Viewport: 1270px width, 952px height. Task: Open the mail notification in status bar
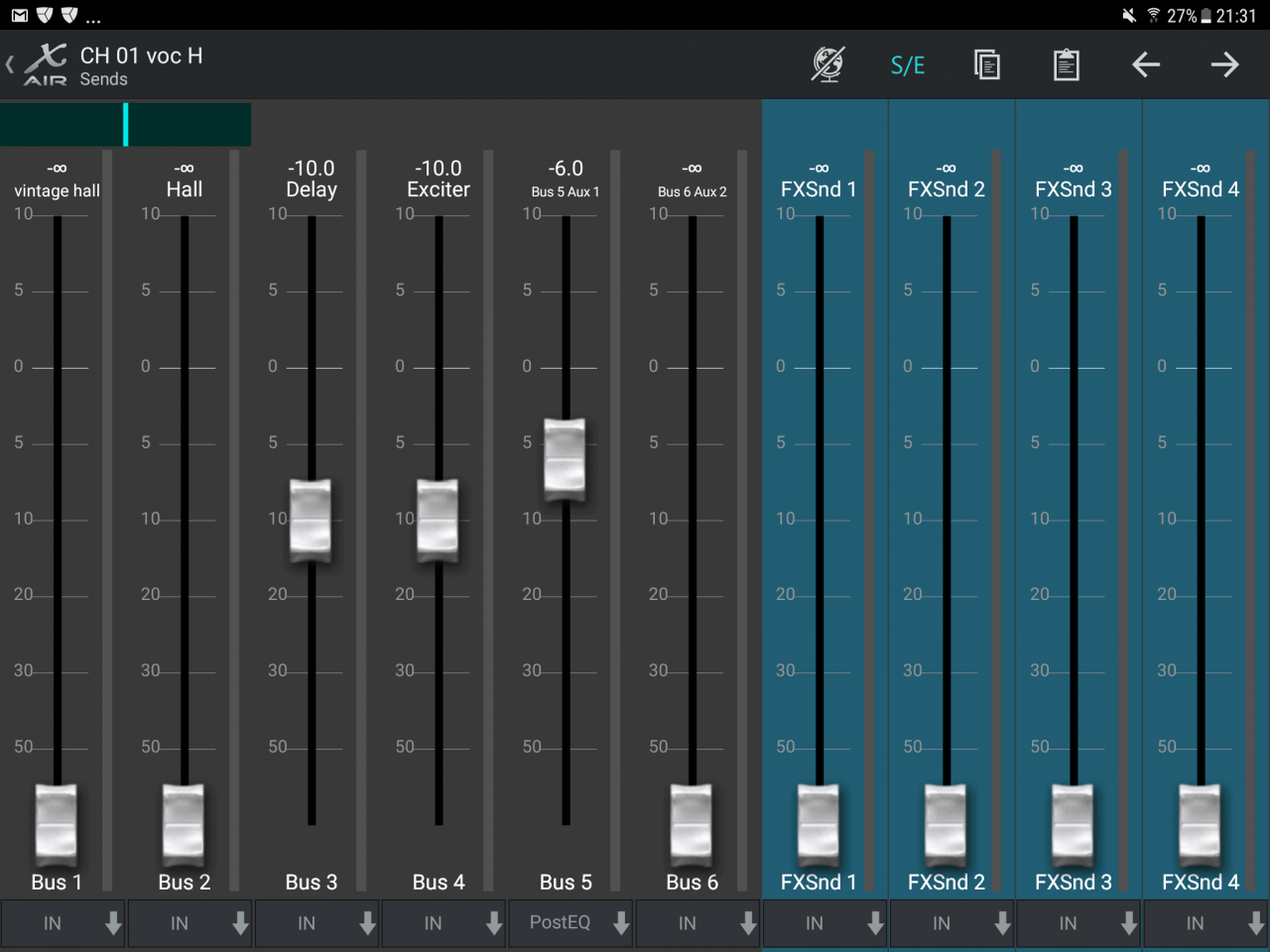point(19,15)
